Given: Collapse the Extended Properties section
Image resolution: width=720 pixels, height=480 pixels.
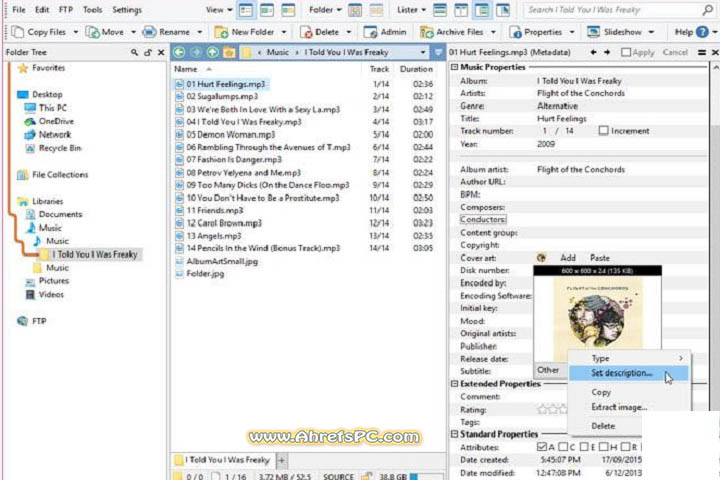Looking at the screenshot, I should click(x=455, y=384).
